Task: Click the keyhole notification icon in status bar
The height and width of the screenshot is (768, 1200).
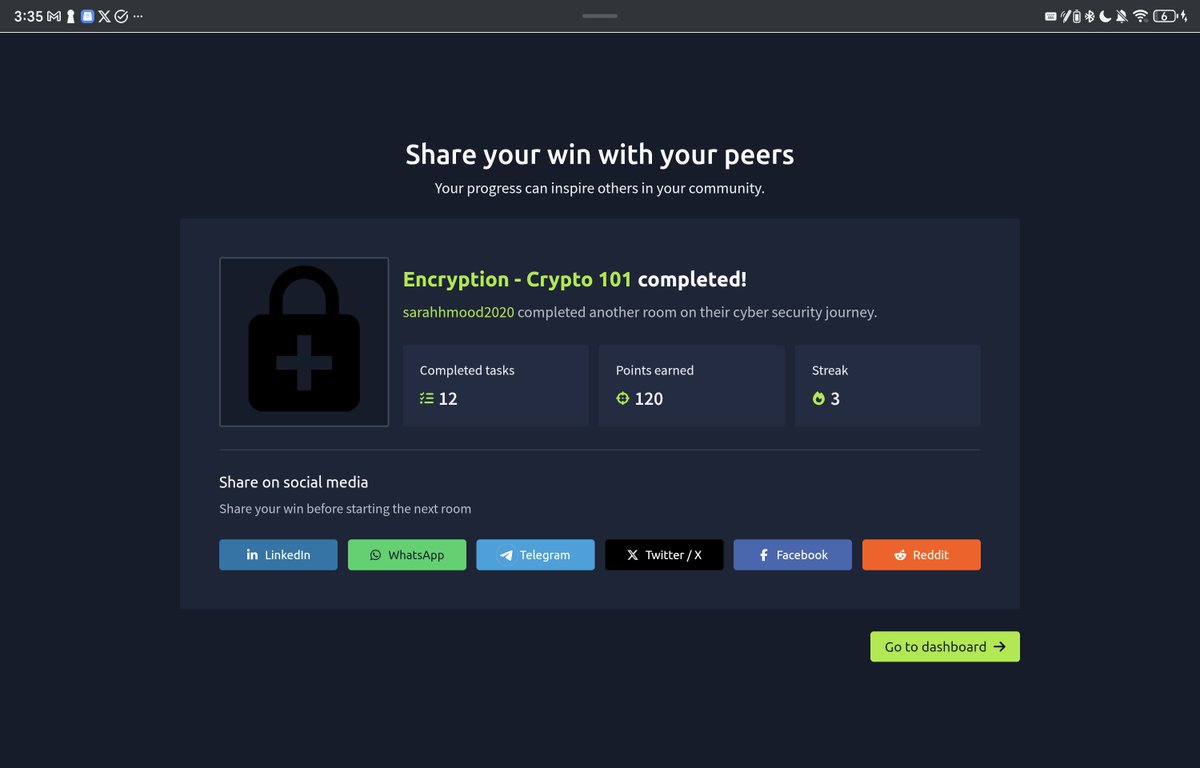Action: click(71, 16)
